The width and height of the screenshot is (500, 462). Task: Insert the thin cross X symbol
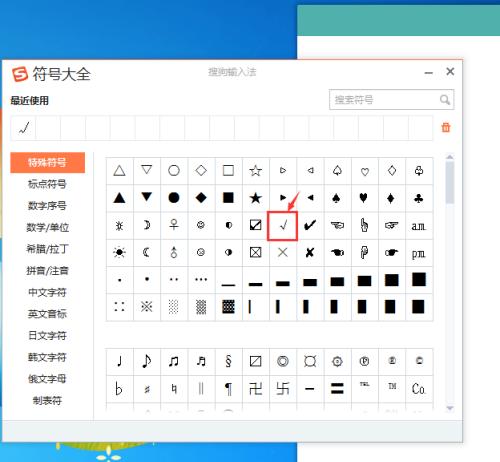(283, 253)
